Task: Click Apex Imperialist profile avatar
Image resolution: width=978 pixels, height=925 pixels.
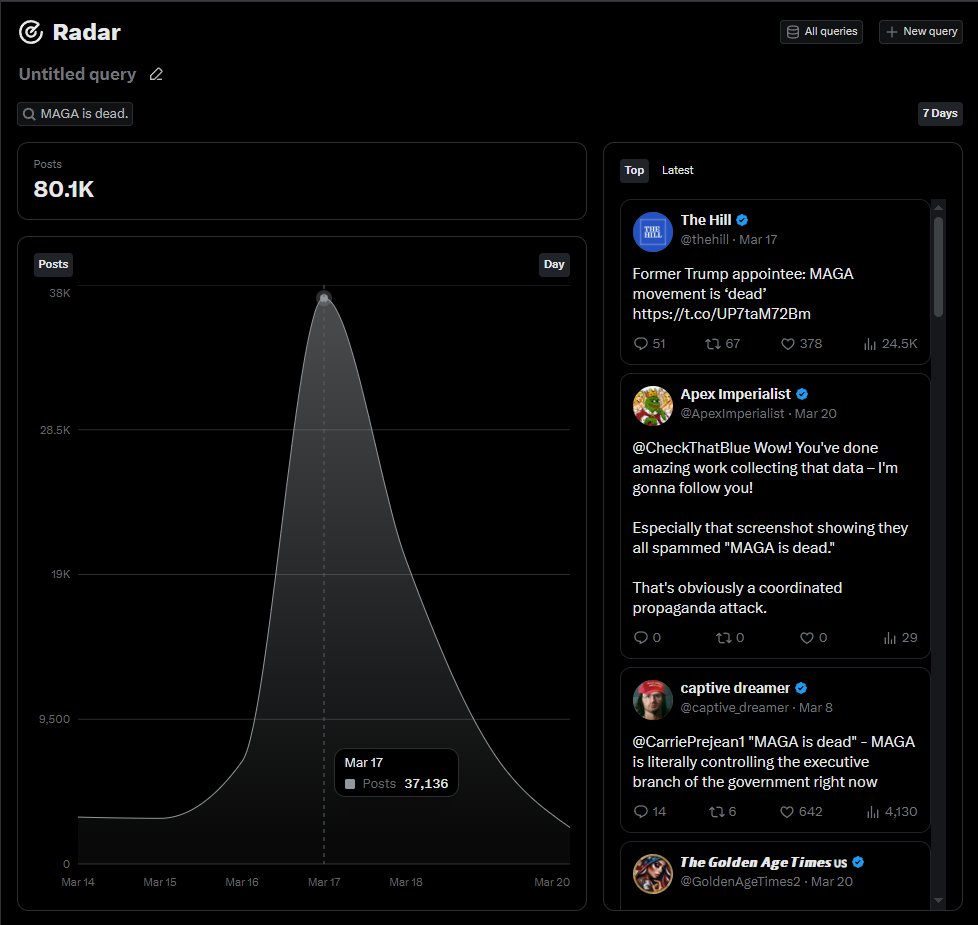Action: pos(652,405)
